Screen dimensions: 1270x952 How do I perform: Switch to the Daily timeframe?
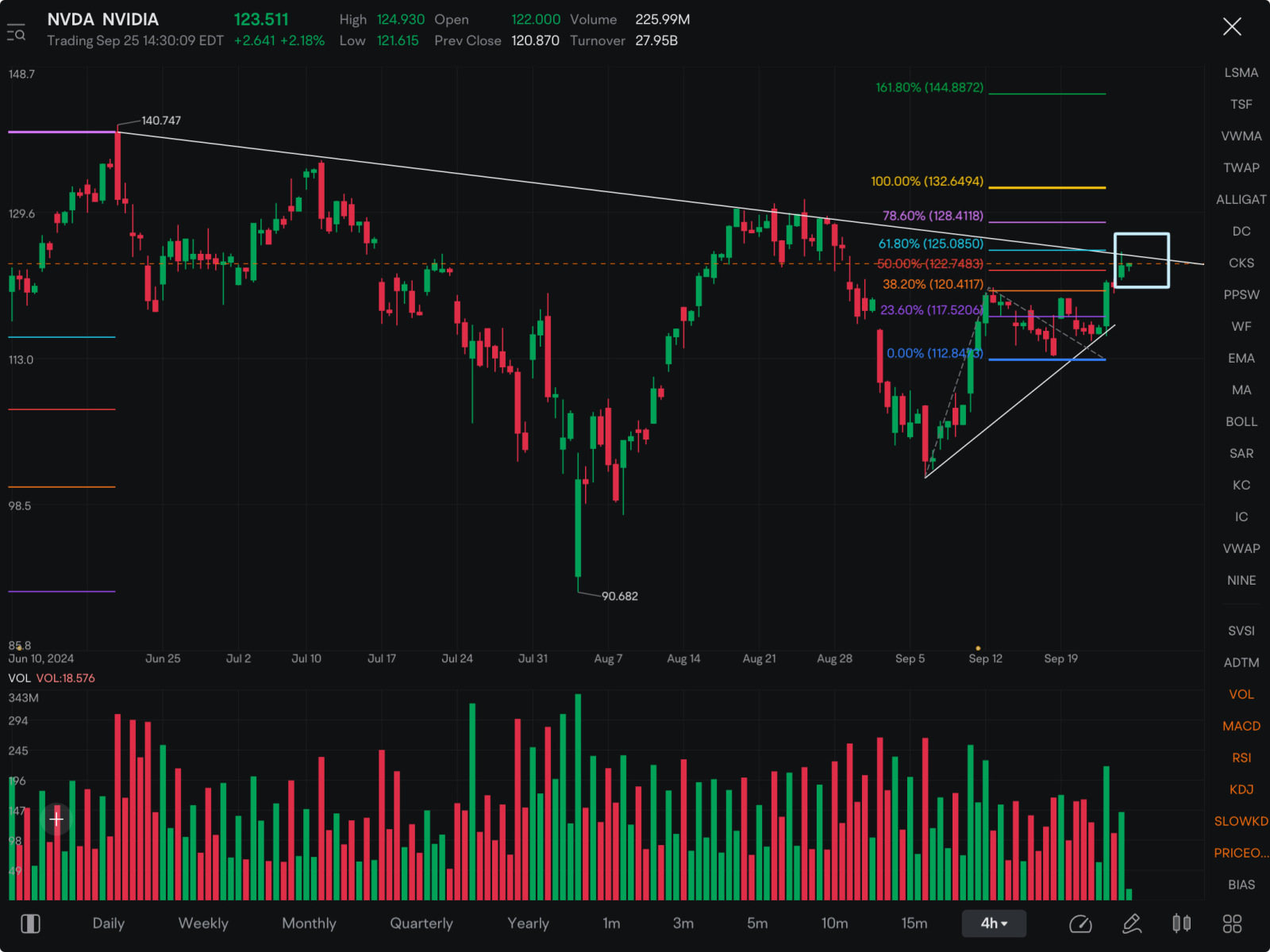pos(109,923)
